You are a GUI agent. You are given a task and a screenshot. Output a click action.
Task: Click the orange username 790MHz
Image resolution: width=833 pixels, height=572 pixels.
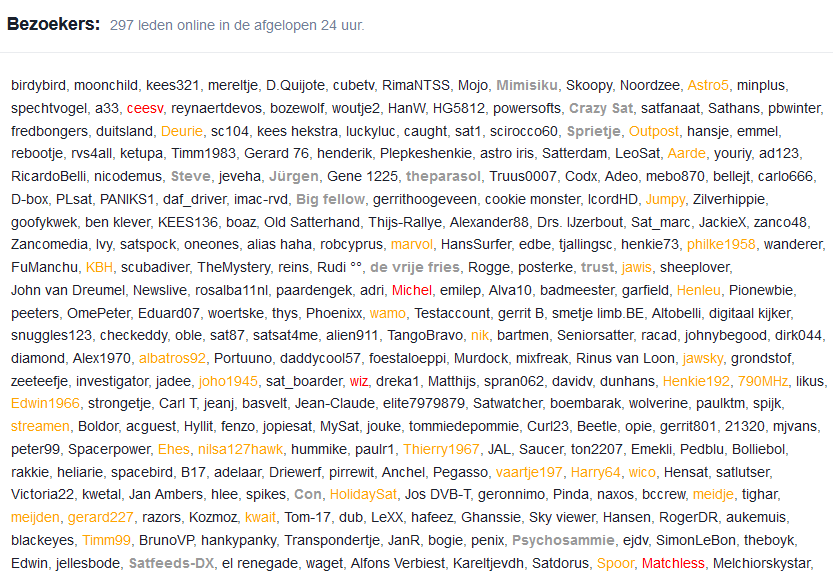762,381
